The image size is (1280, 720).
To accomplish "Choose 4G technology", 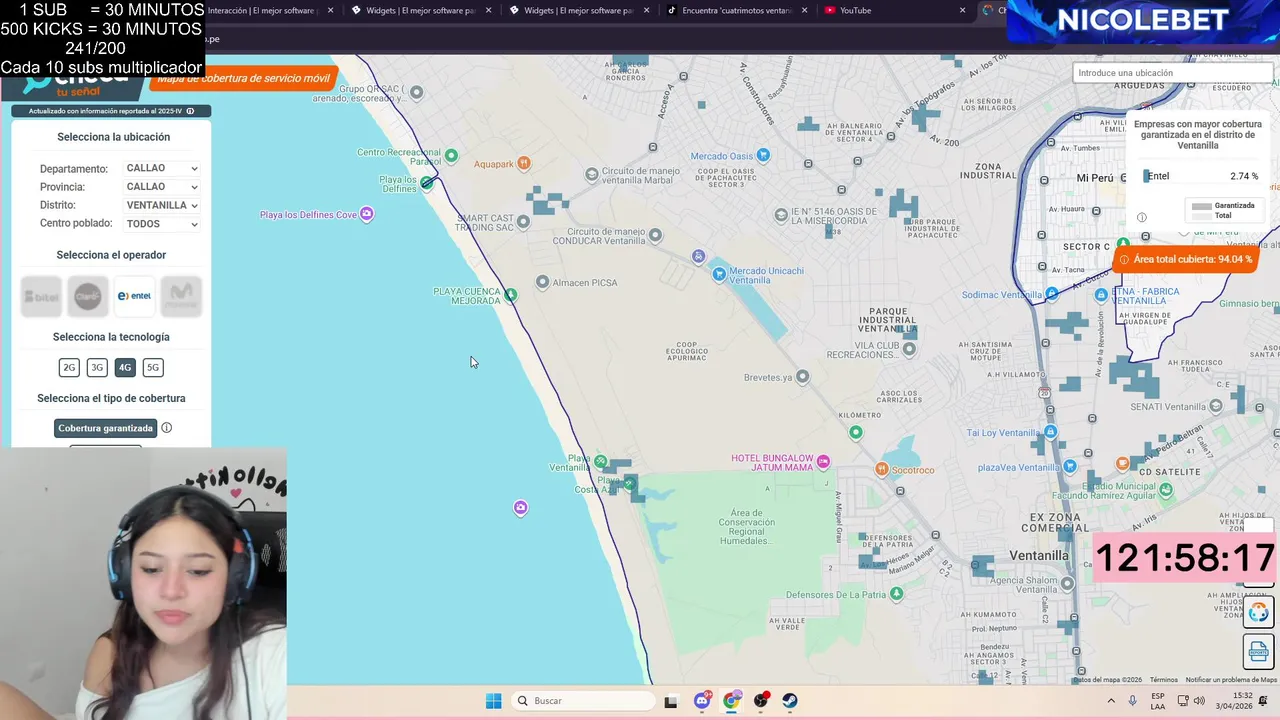I will coord(125,367).
